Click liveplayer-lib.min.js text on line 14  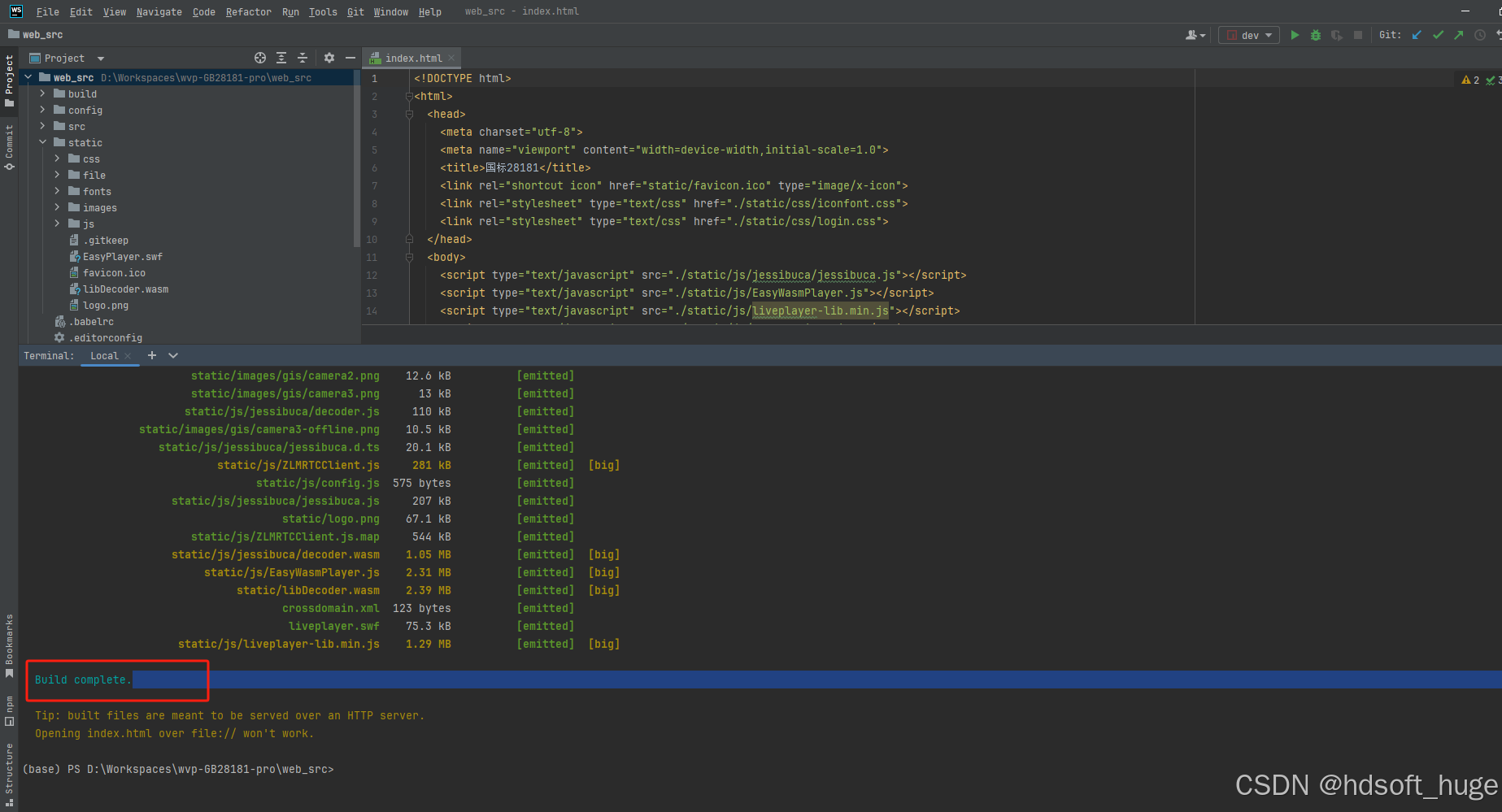point(821,311)
